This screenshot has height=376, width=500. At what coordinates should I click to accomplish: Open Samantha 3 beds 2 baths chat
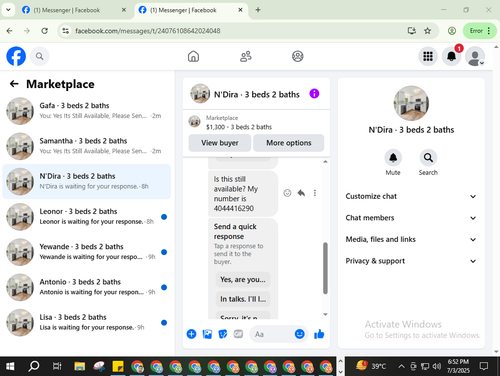point(87,146)
